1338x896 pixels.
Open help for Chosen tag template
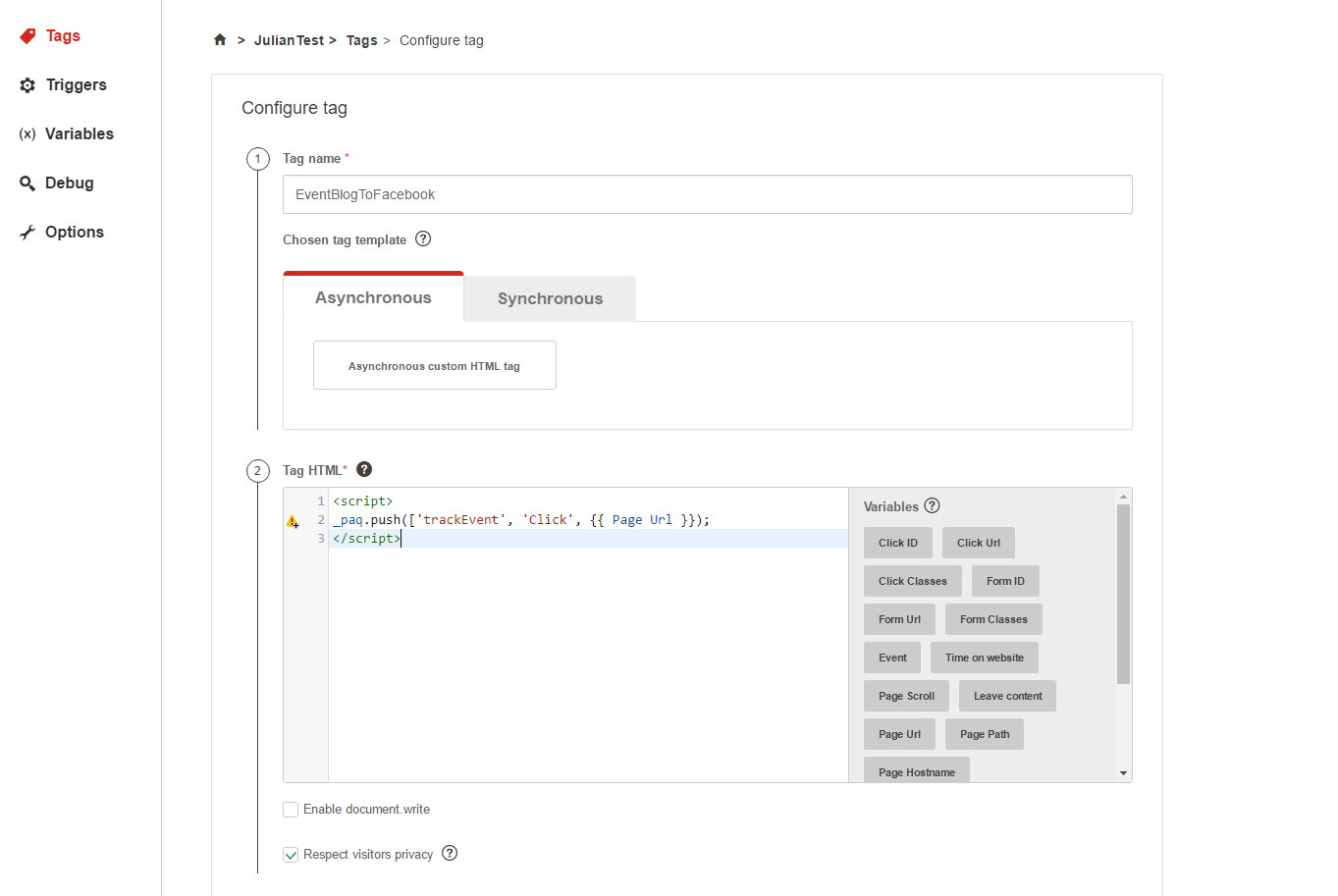click(422, 238)
